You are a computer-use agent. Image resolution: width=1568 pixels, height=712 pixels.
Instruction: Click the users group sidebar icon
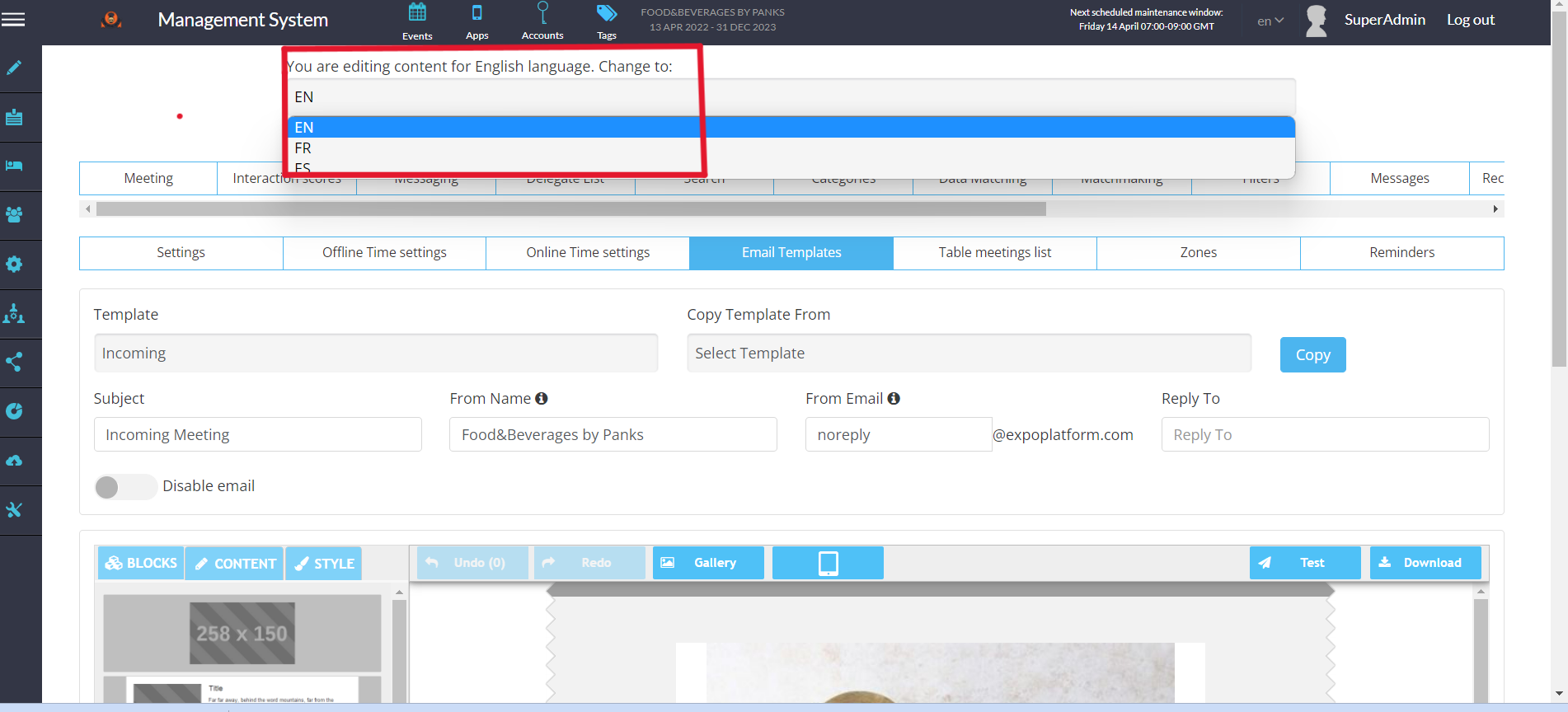pos(14,215)
